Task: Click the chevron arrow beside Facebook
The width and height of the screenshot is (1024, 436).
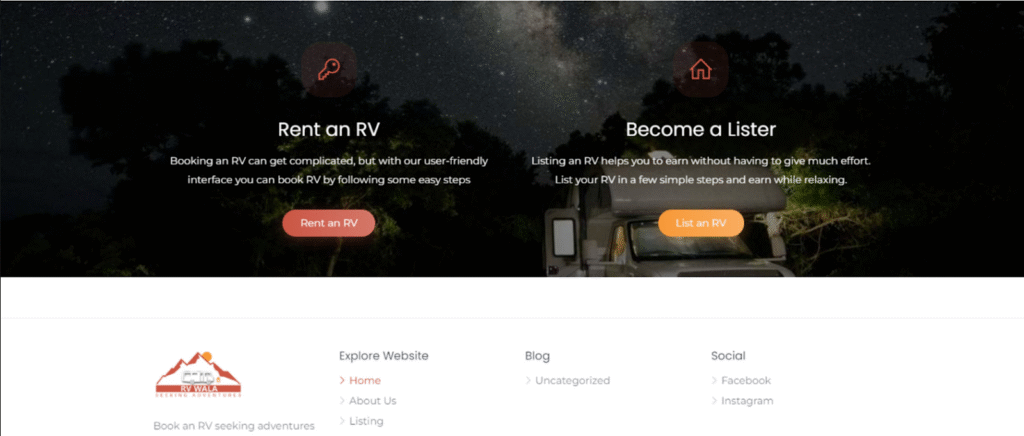Action: [714, 381]
